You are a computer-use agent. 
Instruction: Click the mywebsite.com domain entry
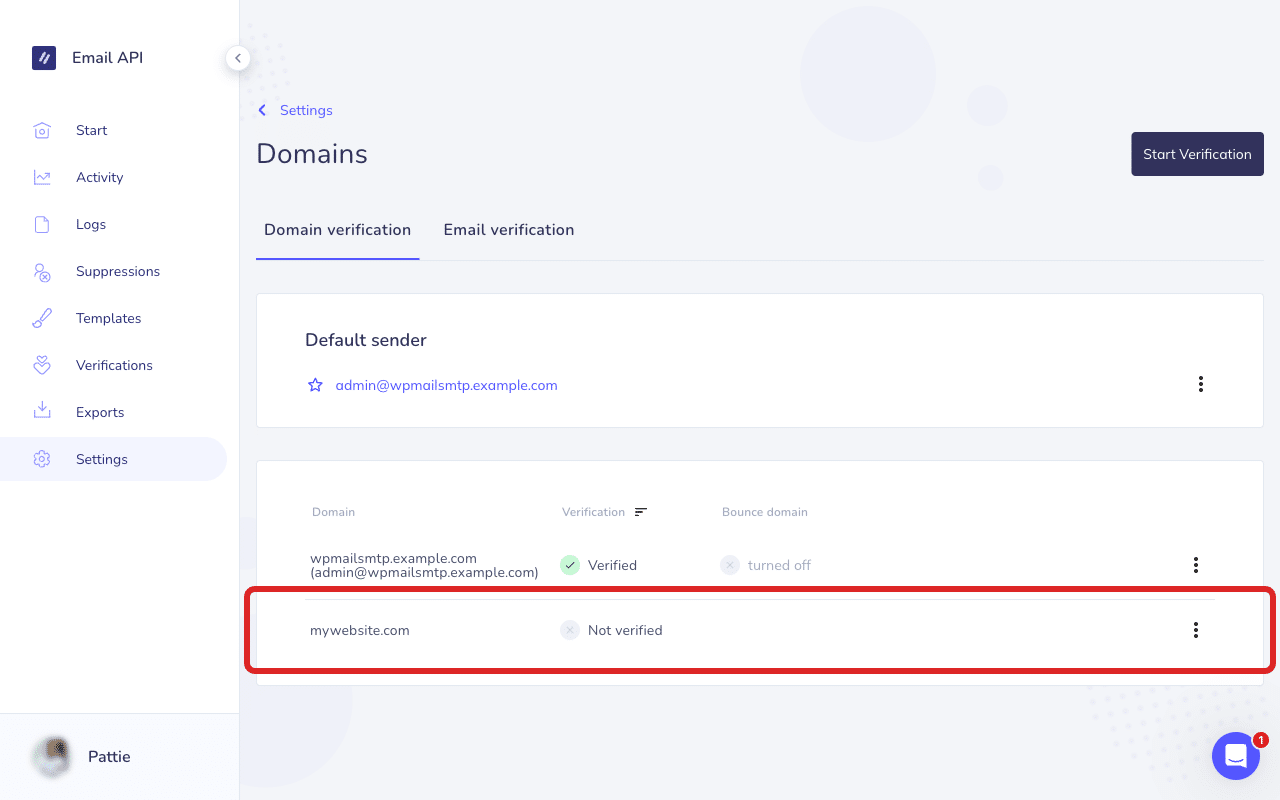pyautogui.click(x=360, y=630)
